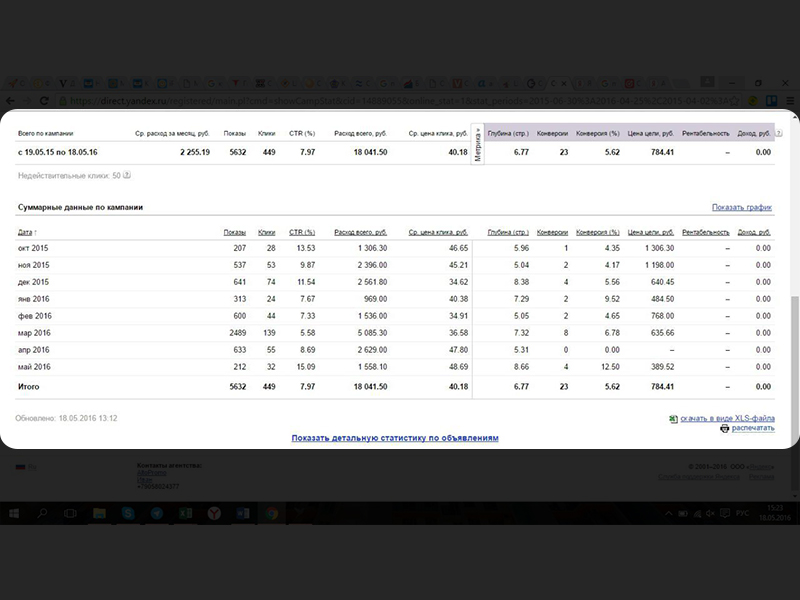This screenshot has width=800, height=600.
Task: Open taskbar search magnifier
Action: tap(42, 513)
